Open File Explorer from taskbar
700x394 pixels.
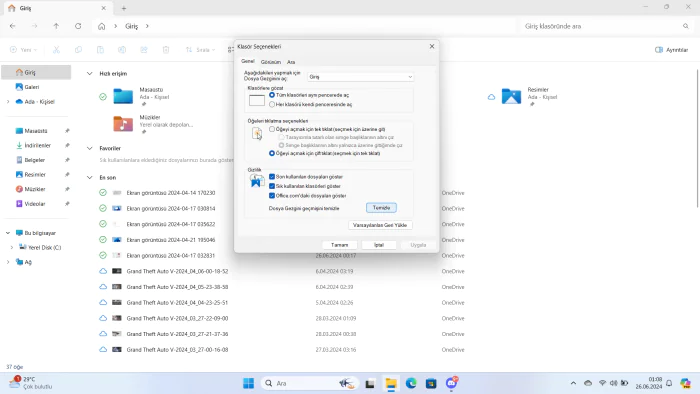[391, 383]
